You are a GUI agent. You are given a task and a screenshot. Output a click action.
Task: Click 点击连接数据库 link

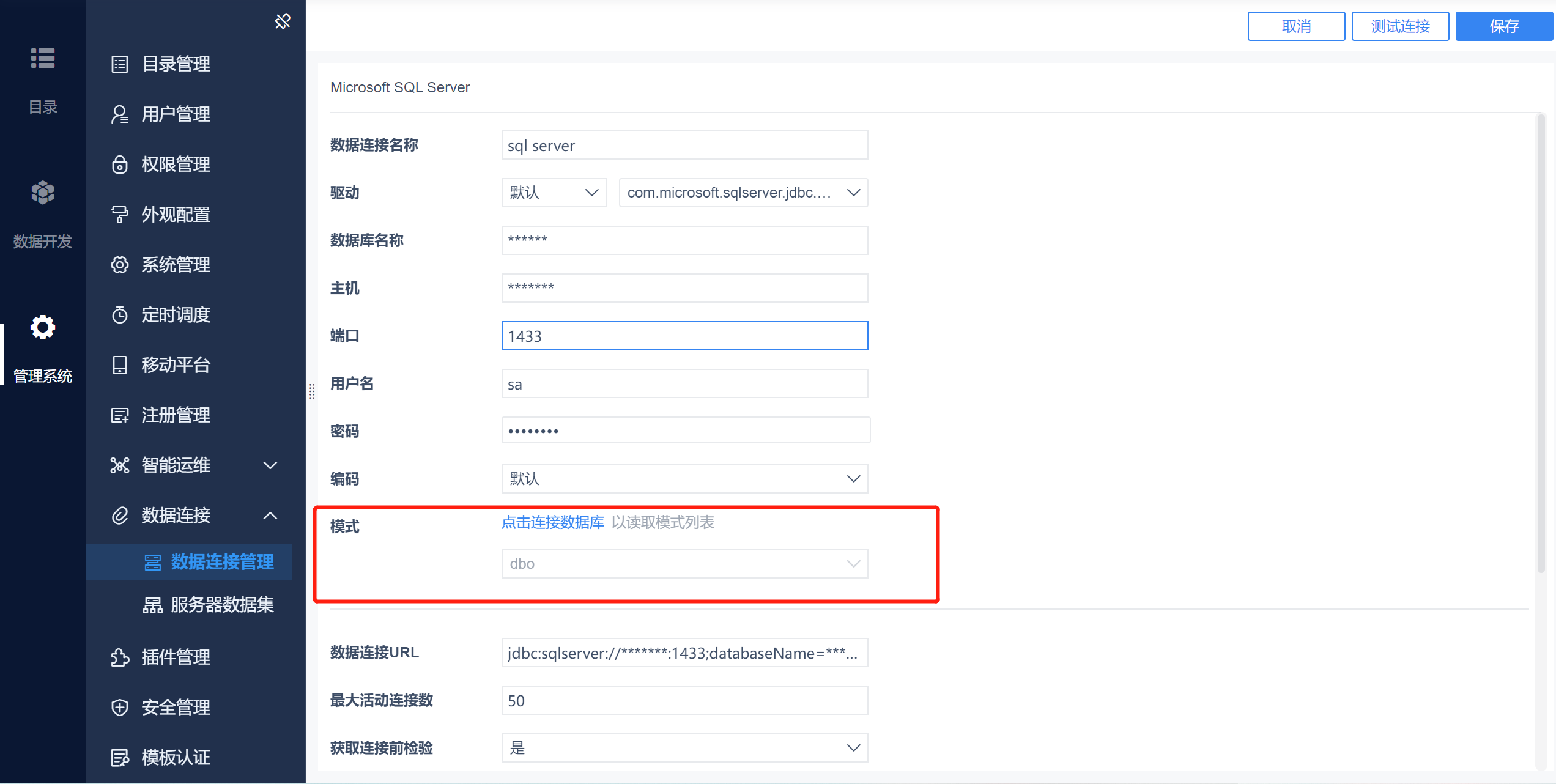click(553, 522)
